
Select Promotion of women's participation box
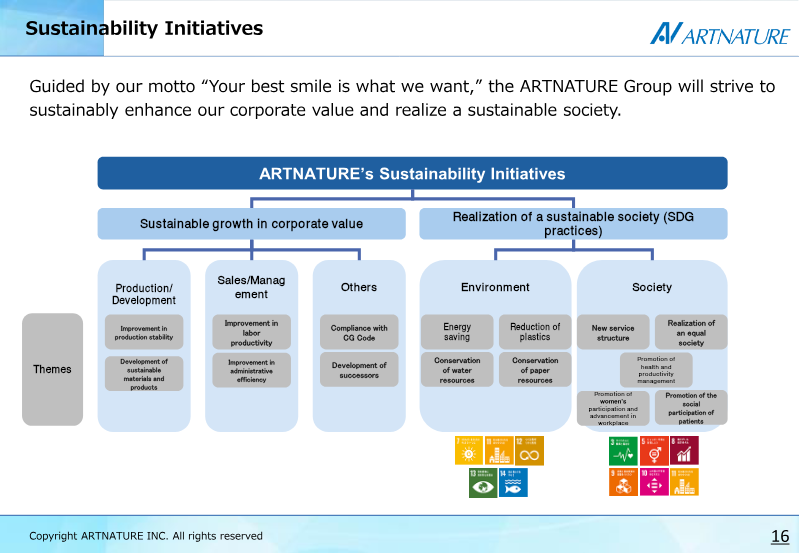point(613,408)
